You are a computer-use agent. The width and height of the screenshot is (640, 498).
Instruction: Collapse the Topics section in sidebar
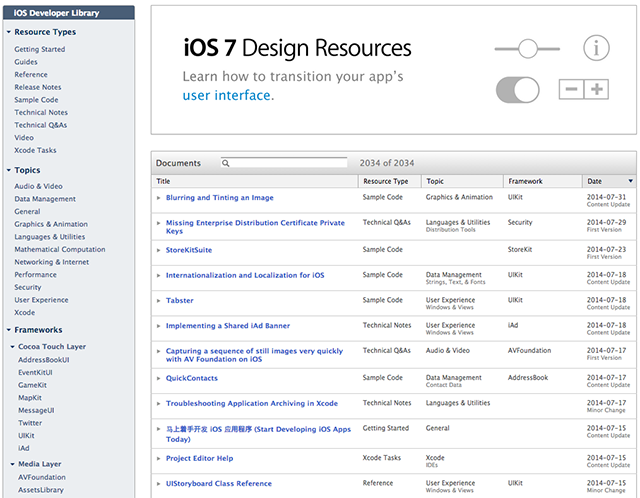pos(9,170)
